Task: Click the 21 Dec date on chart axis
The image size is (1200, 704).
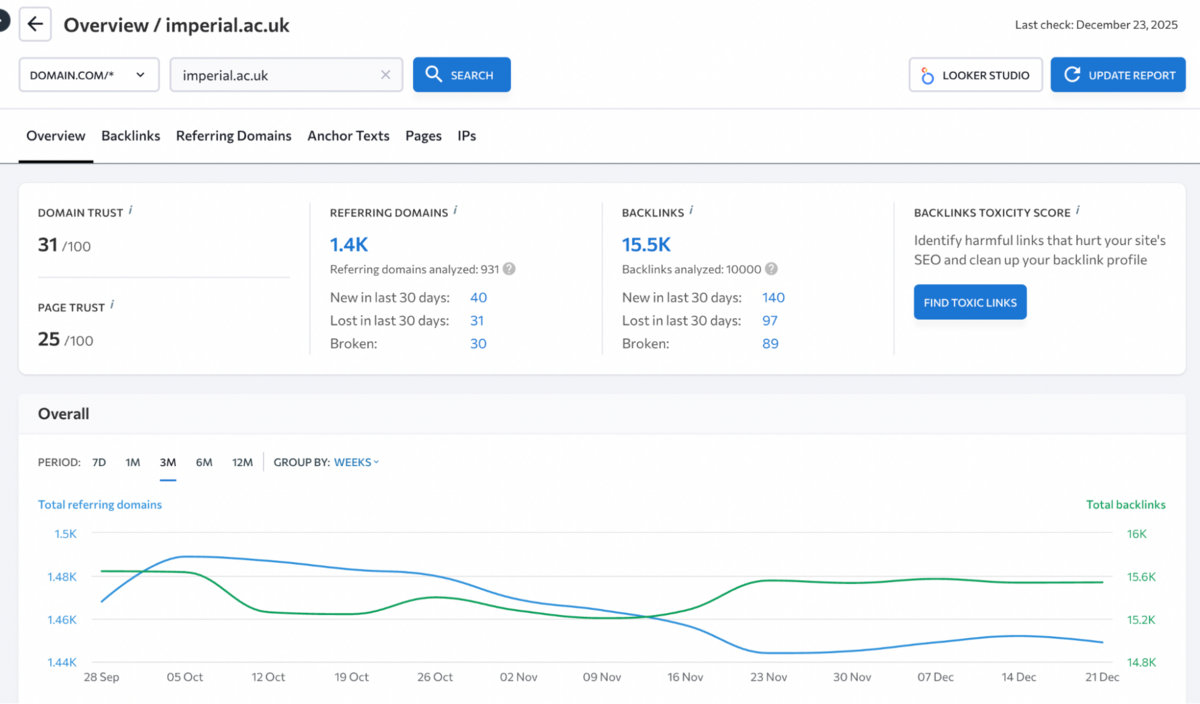Action: pyautogui.click(x=1102, y=677)
